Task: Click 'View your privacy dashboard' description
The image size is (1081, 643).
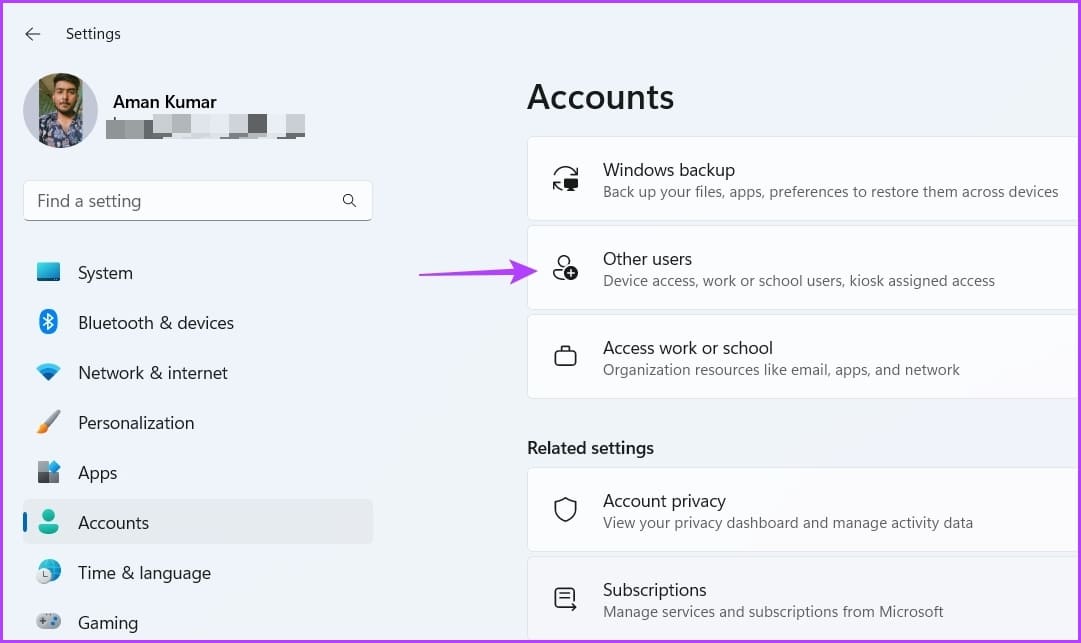Action: (x=788, y=523)
